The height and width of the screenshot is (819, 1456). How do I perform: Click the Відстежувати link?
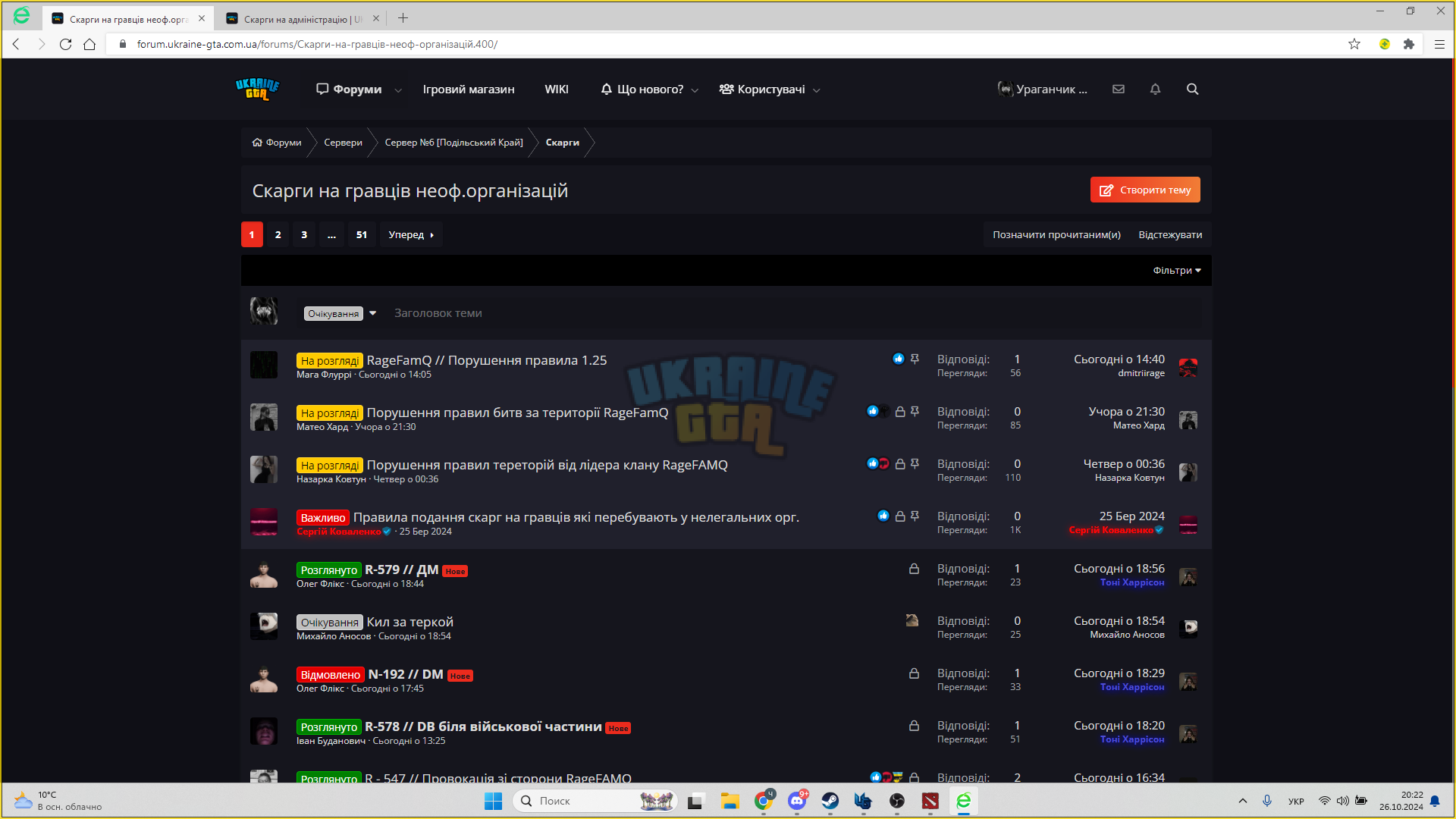pyautogui.click(x=1170, y=234)
